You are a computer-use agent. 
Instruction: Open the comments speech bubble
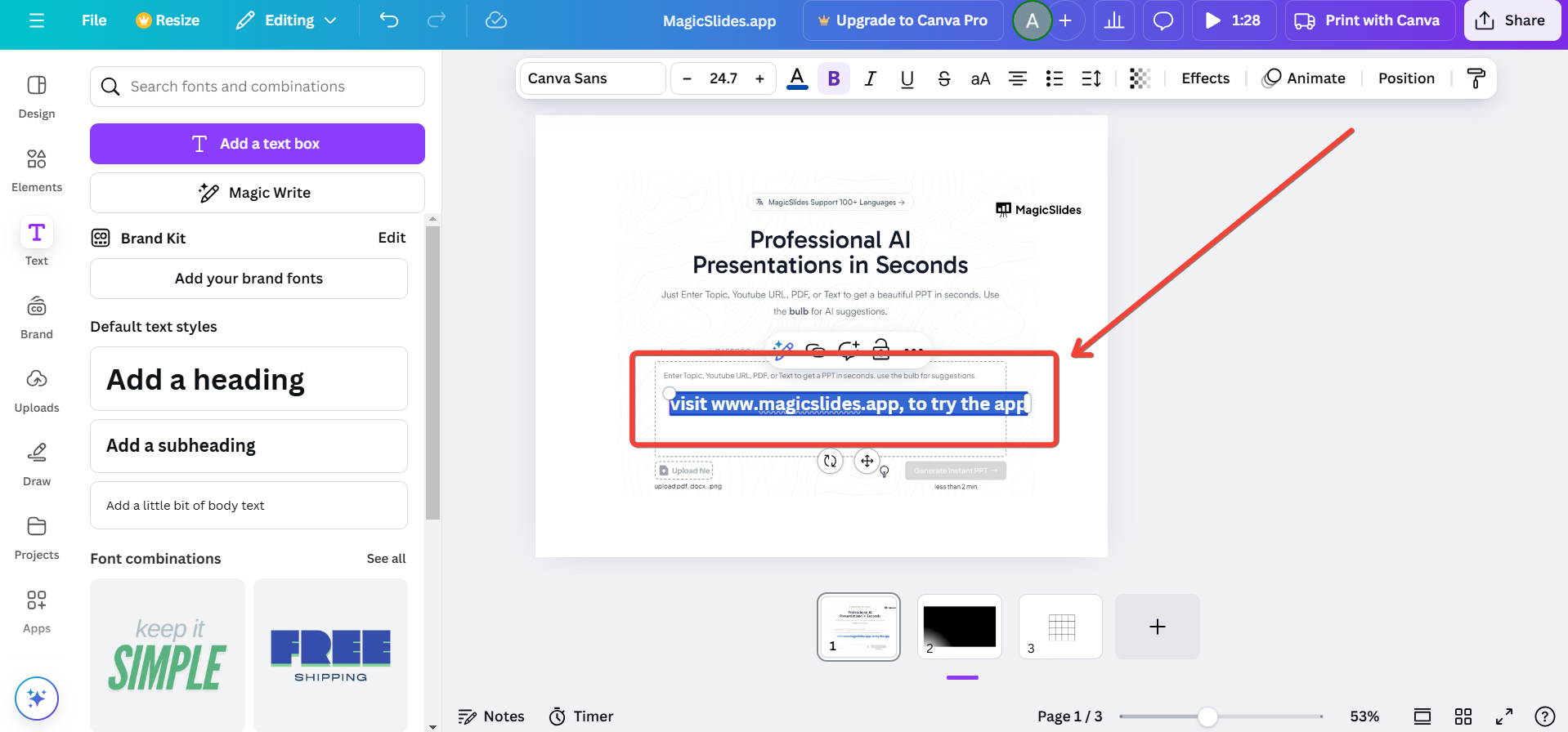[x=1163, y=20]
